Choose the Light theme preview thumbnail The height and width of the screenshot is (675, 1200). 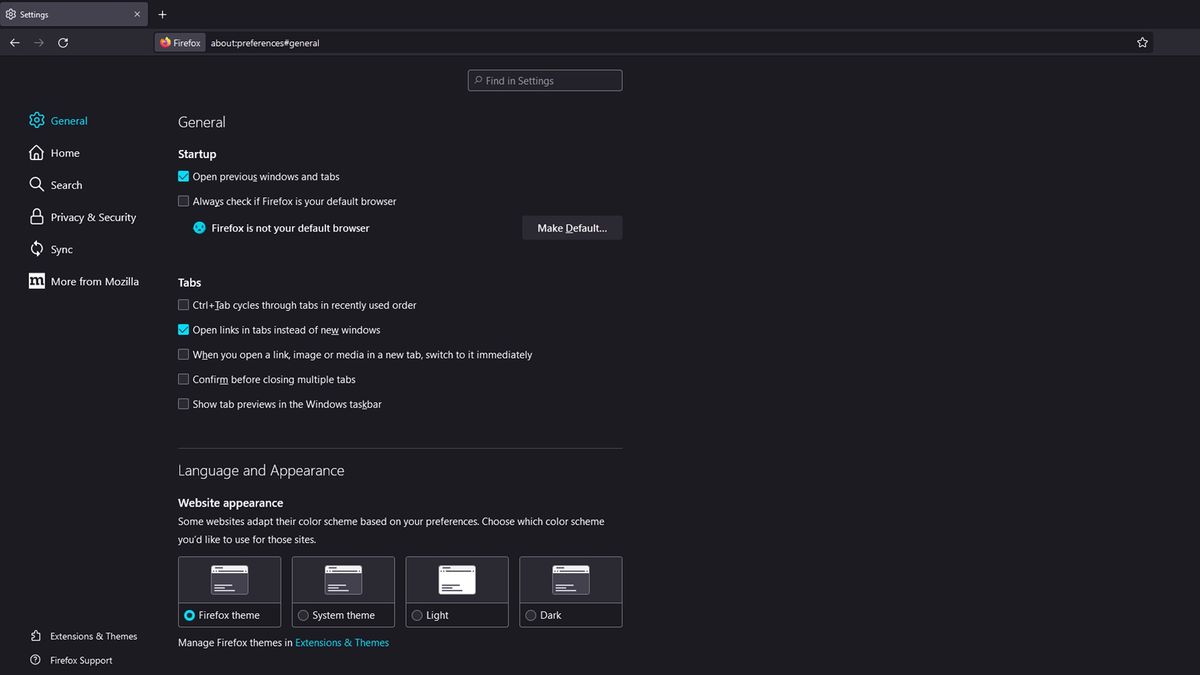457,580
